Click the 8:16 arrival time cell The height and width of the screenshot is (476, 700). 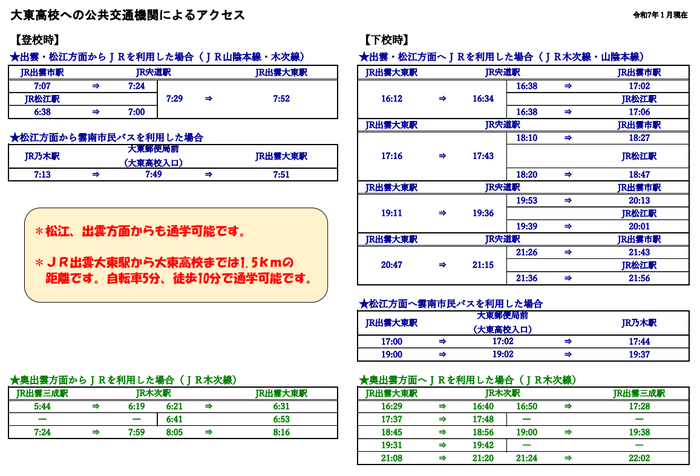(281, 432)
